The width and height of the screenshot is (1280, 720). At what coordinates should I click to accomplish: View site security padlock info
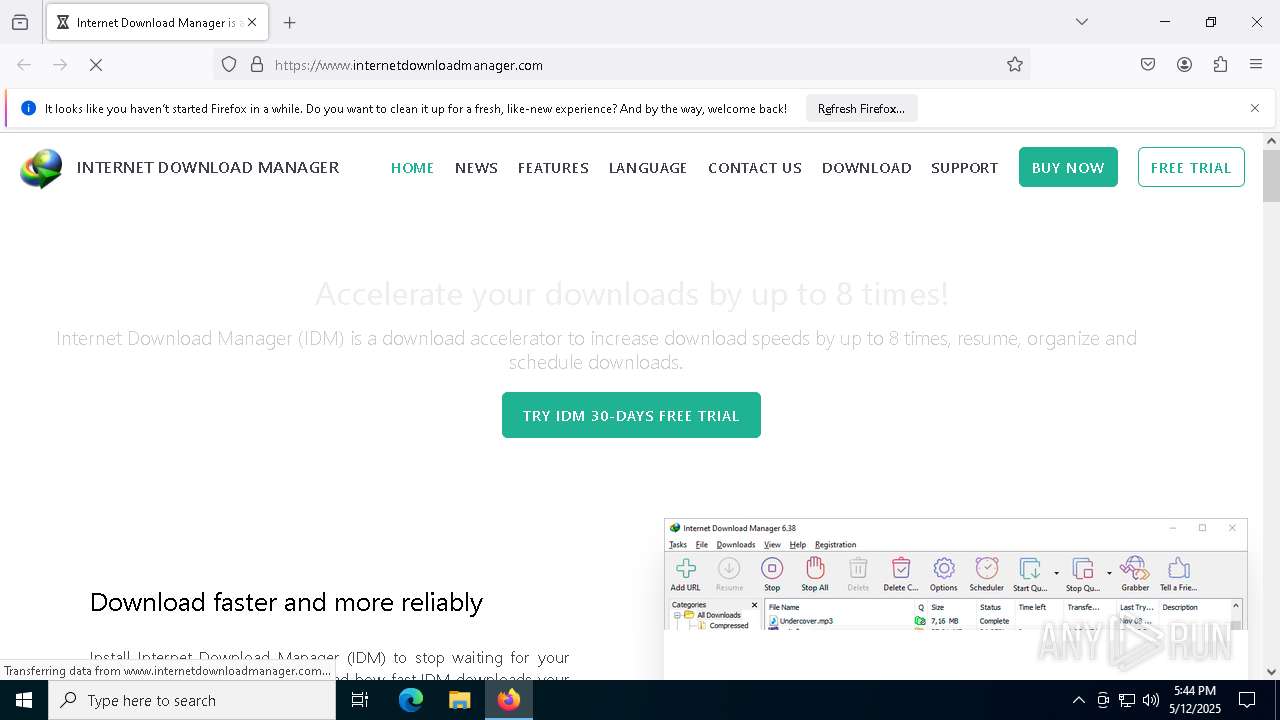coord(257,65)
